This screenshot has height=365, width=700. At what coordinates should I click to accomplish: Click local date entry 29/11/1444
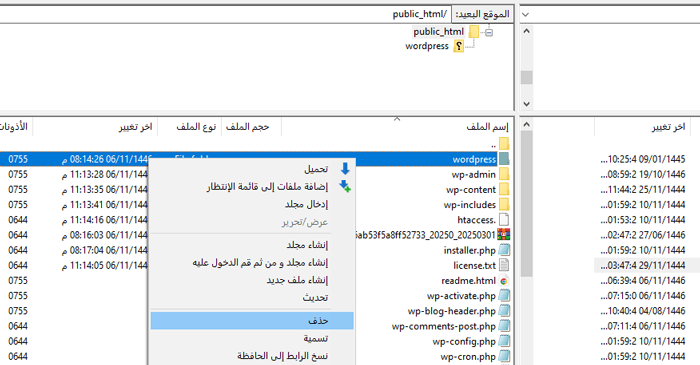pos(642,265)
